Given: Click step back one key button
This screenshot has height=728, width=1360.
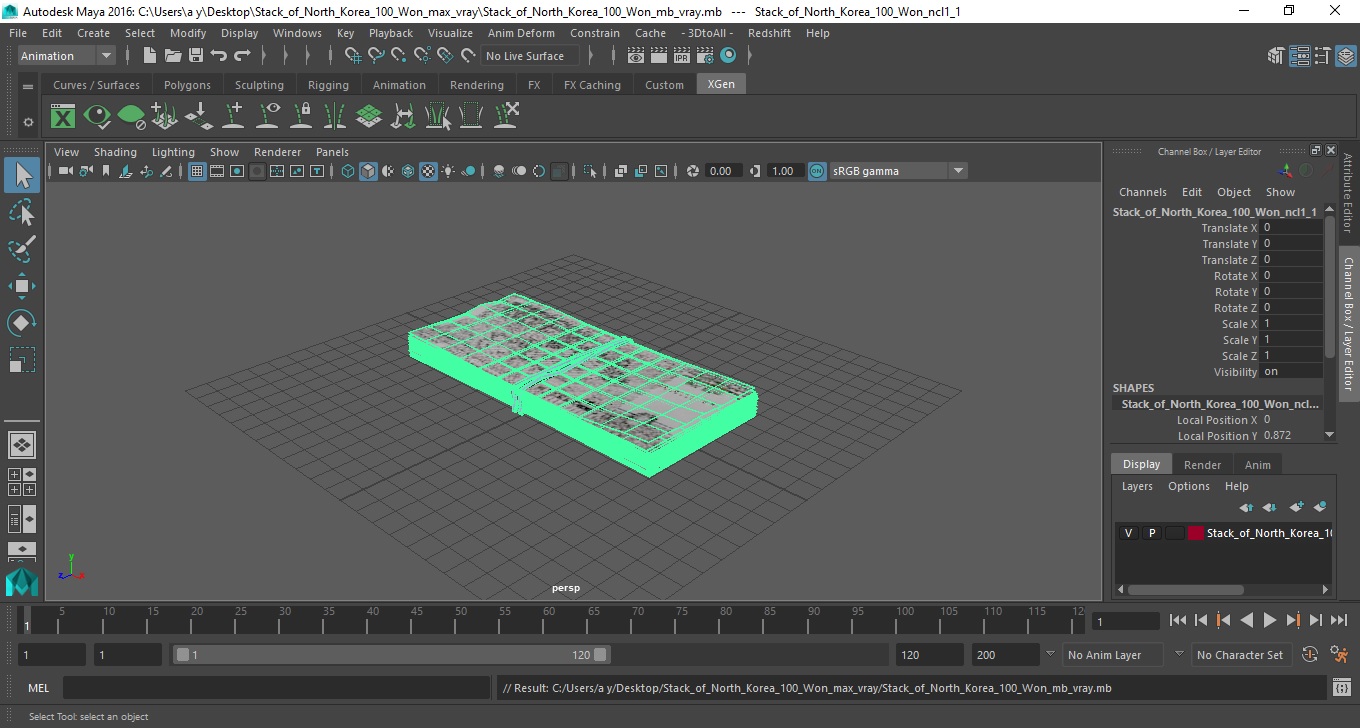Looking at the screenshot, I should tap(1224, 621).
